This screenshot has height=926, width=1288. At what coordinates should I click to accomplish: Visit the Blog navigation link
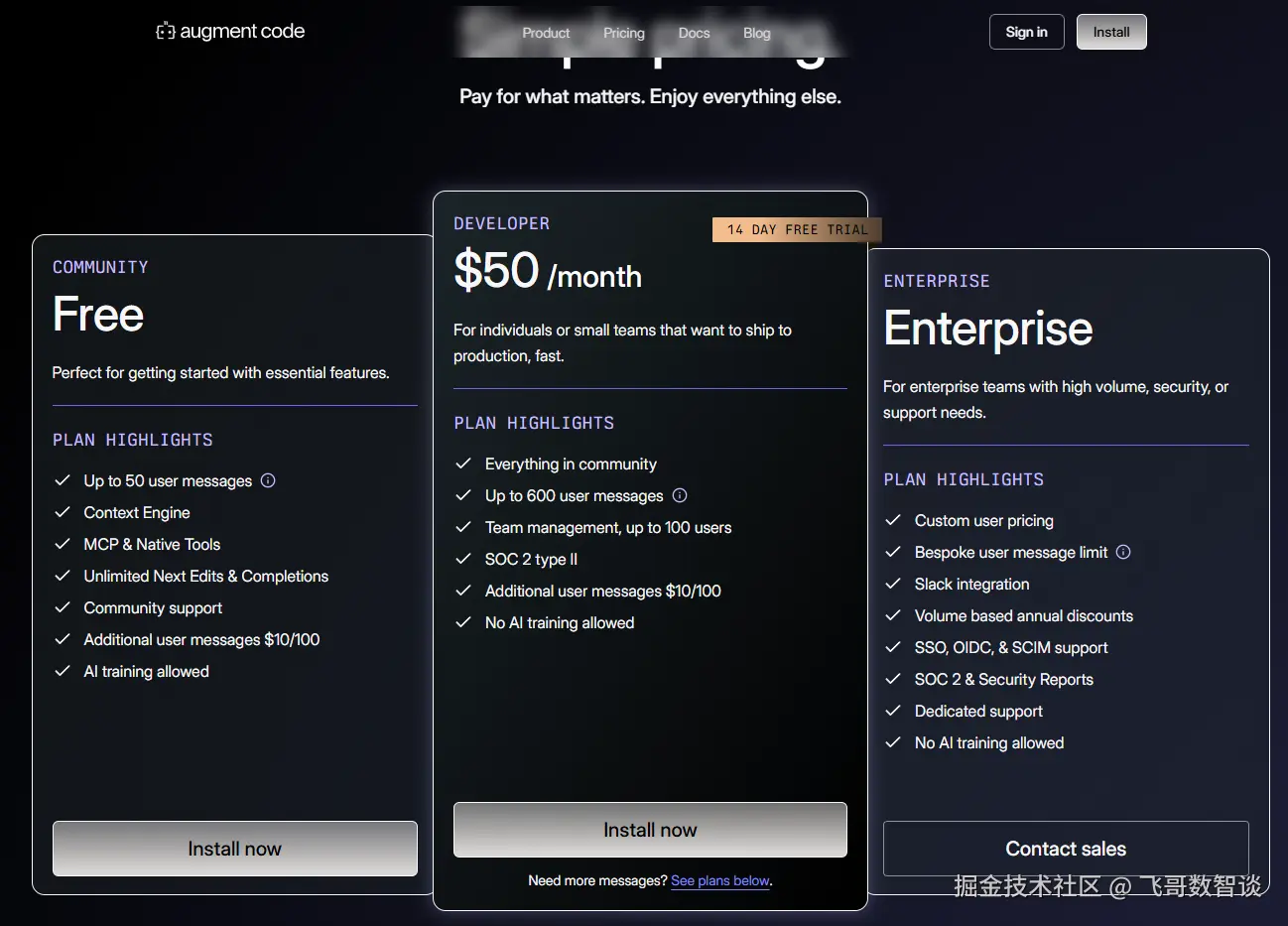[x=756, y=33]
